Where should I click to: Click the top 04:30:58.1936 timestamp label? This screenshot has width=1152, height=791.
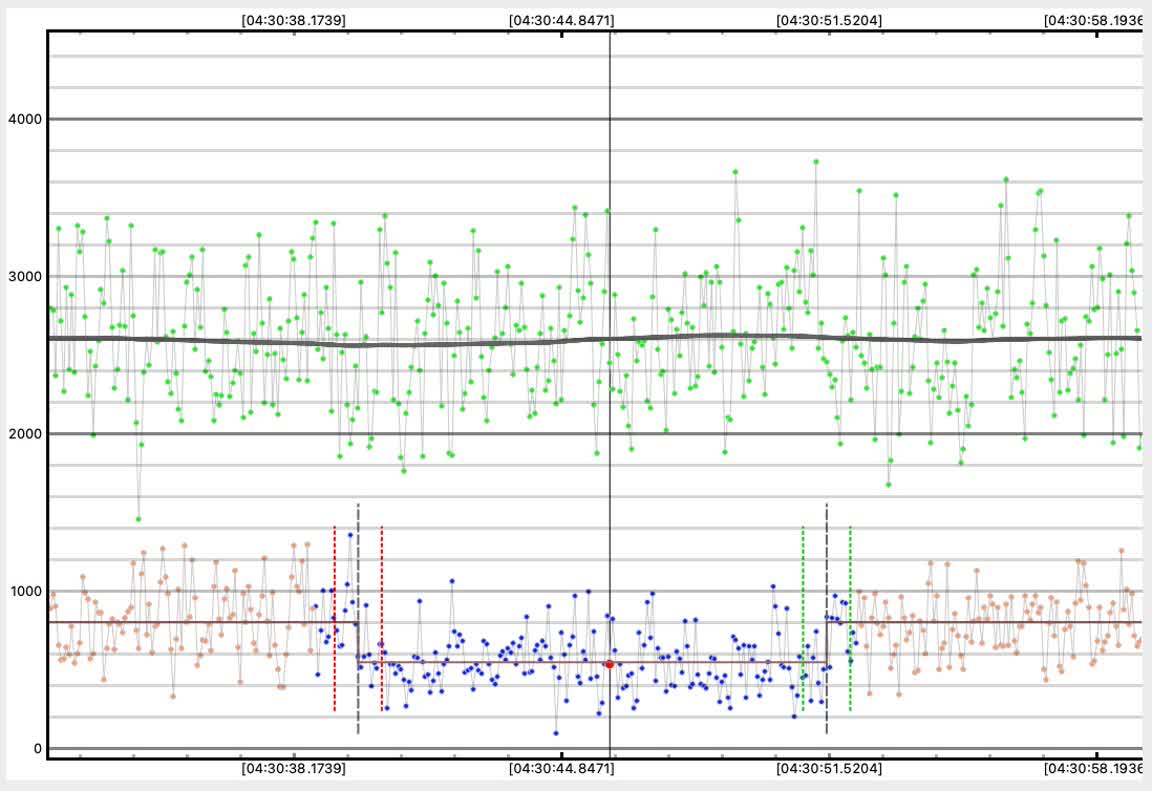pos(1096,19)
